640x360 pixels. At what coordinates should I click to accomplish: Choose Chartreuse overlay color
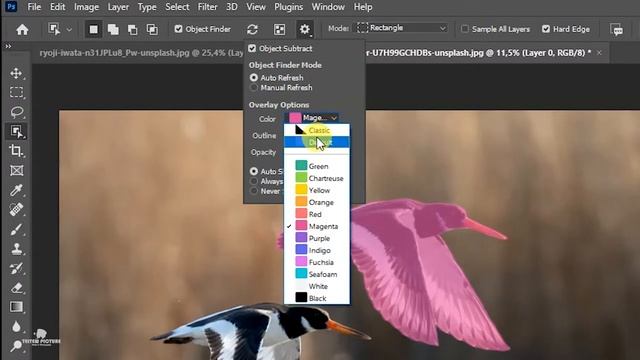(317, 178)
